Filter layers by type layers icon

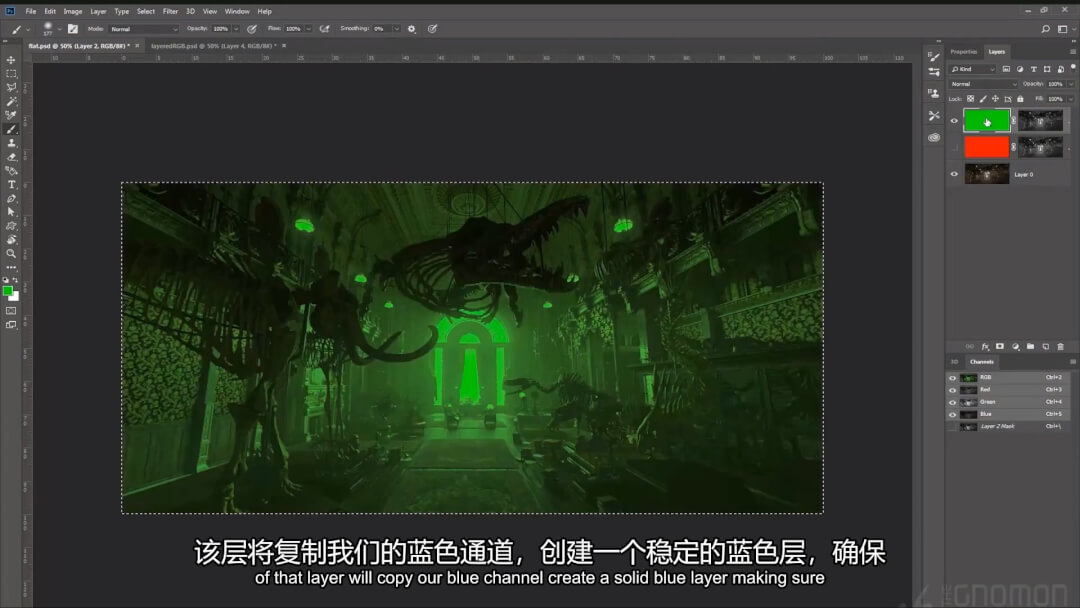(x=1033, y=69)
